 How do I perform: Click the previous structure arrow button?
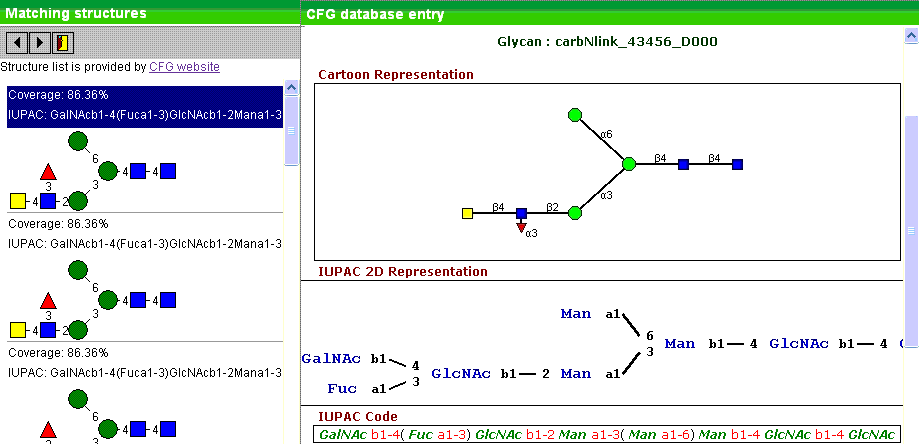click(16, 42)
